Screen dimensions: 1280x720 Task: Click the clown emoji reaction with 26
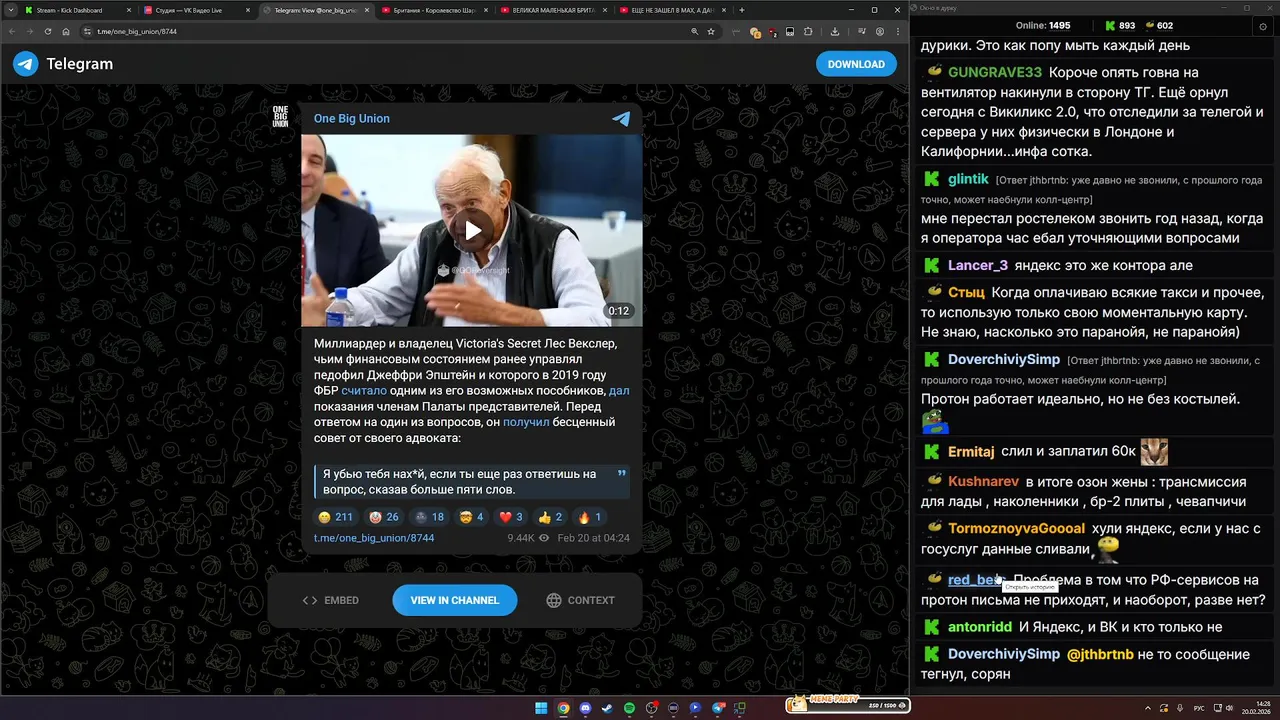tap(384, 517)
